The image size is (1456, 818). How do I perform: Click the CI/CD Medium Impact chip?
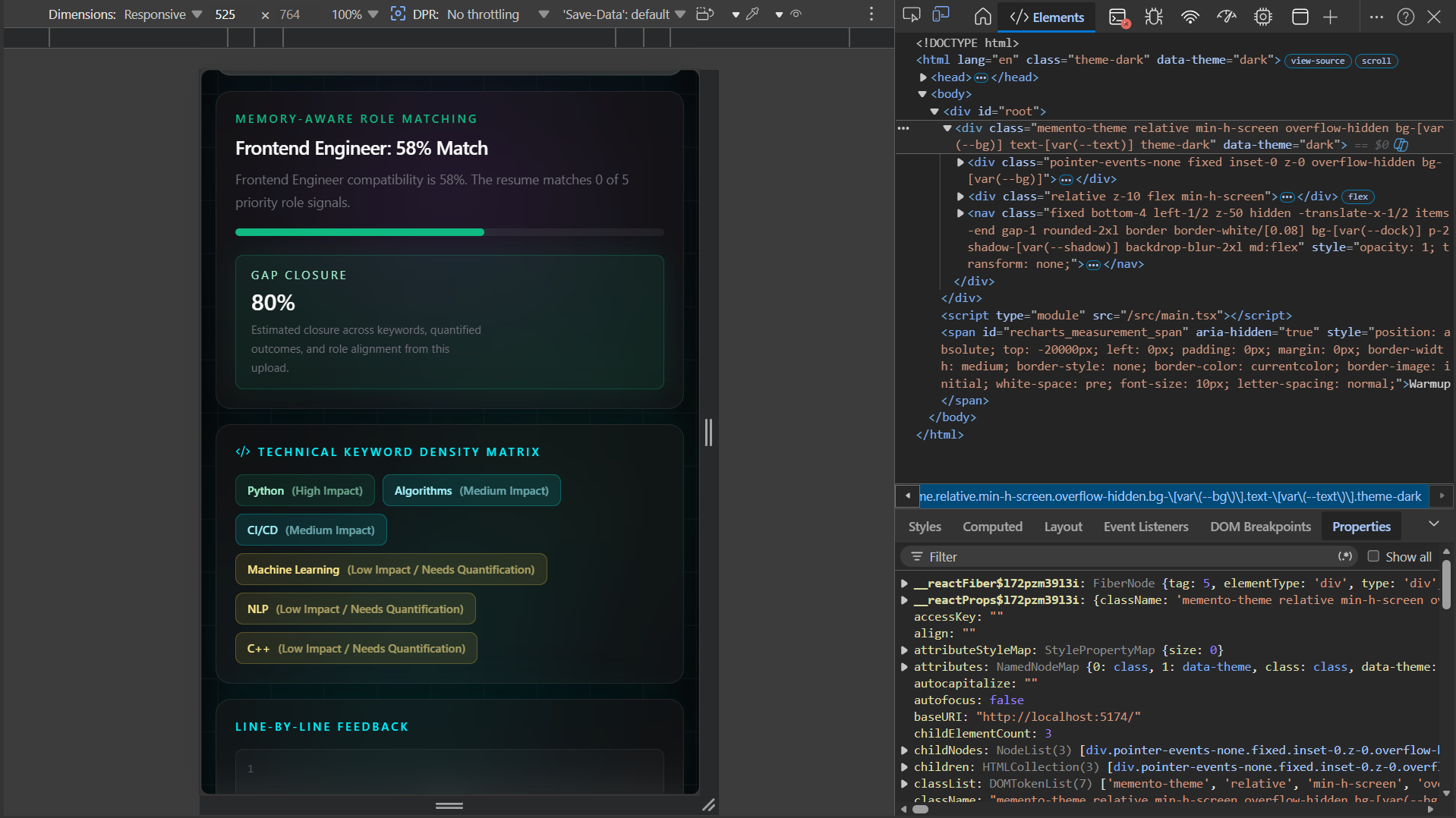311,530
